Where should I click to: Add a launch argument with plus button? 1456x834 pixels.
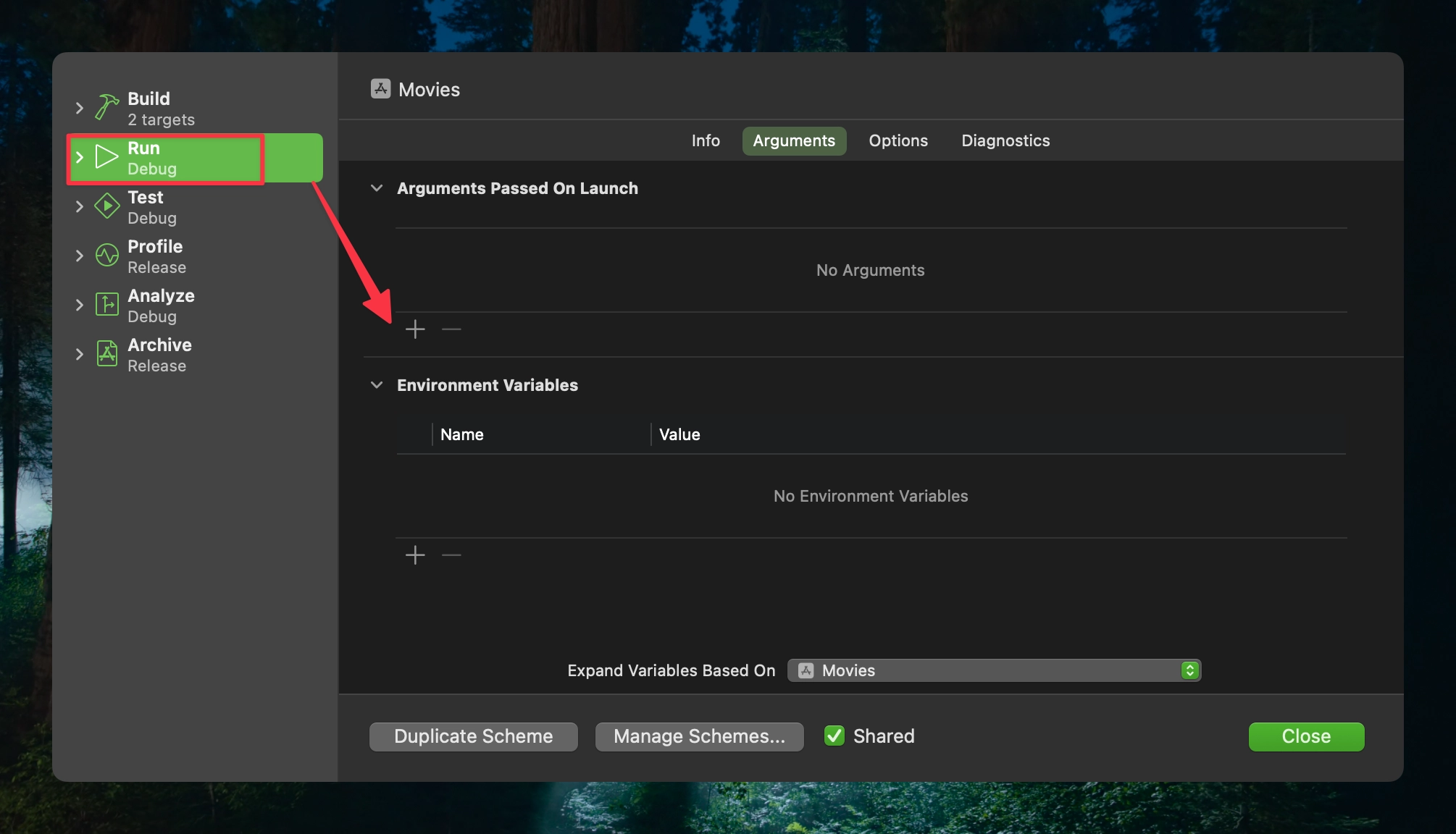(x=415, y=329)
